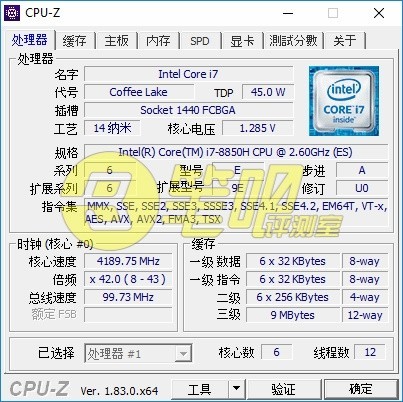Click the core speed field 4189.75 MHz
The height and width of the screenshot is (402, 403).
pos(128,261)
